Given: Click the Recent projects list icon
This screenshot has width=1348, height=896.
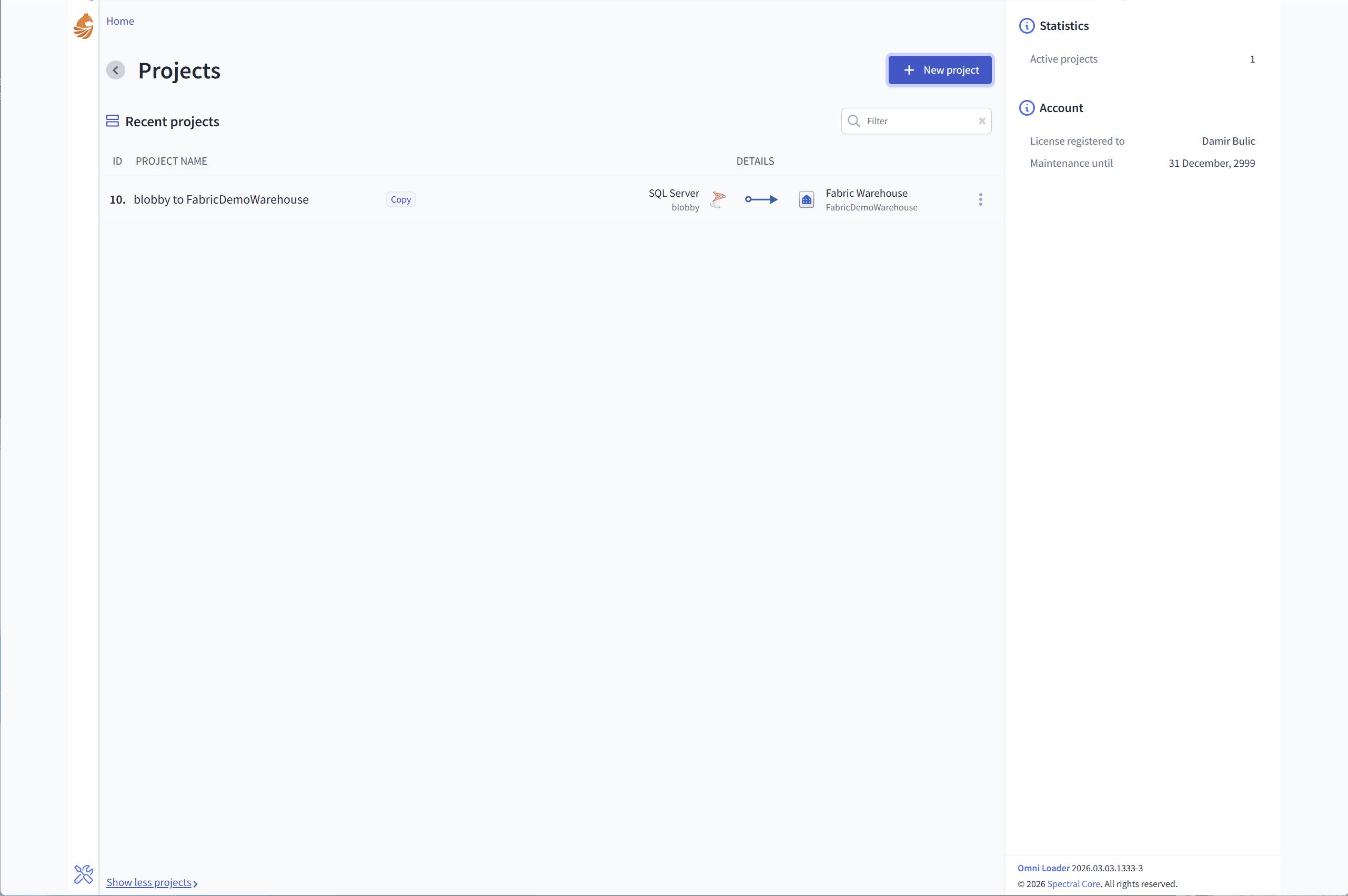Looking at the screenshot, I should [x=113, y=121].
